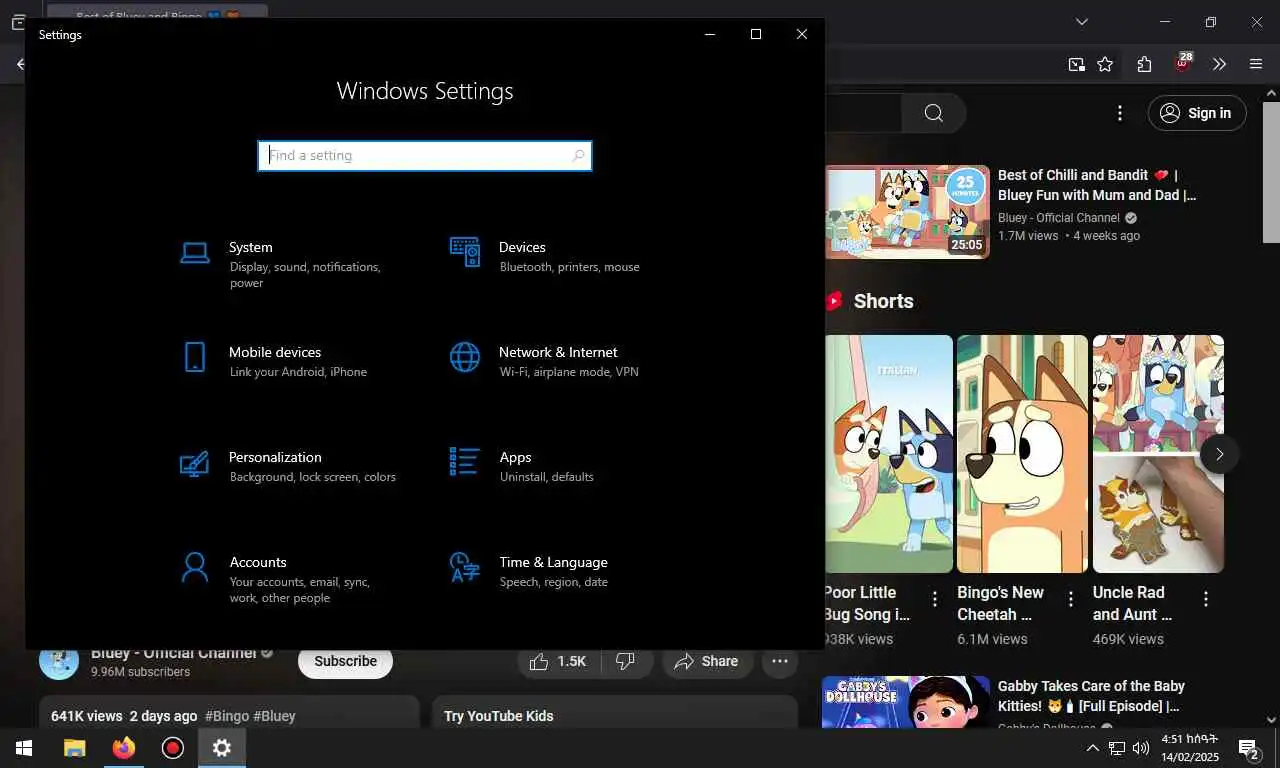Open Personalization settings

(290, 466)
